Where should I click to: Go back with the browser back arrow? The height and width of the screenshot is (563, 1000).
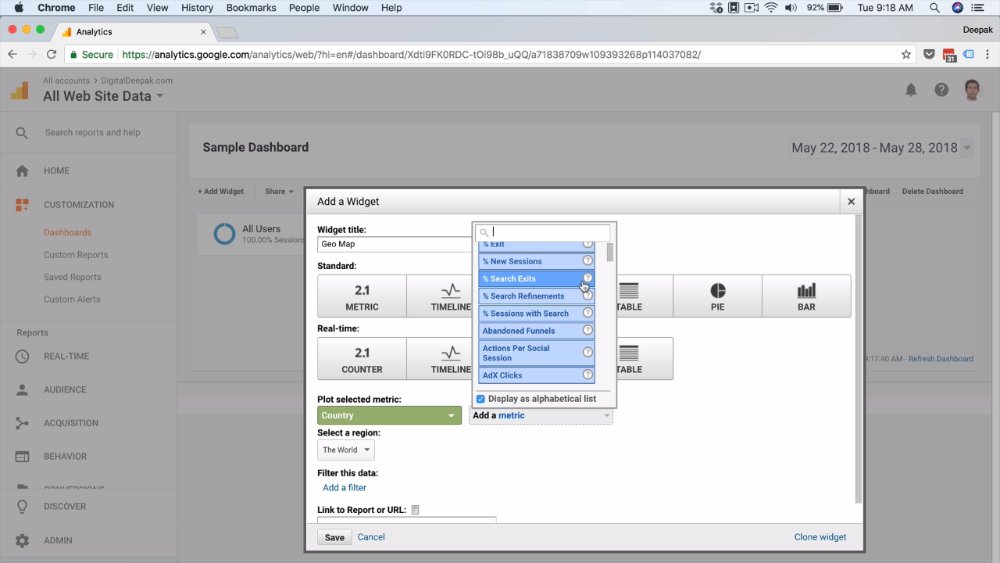click(x=13, y=55)
